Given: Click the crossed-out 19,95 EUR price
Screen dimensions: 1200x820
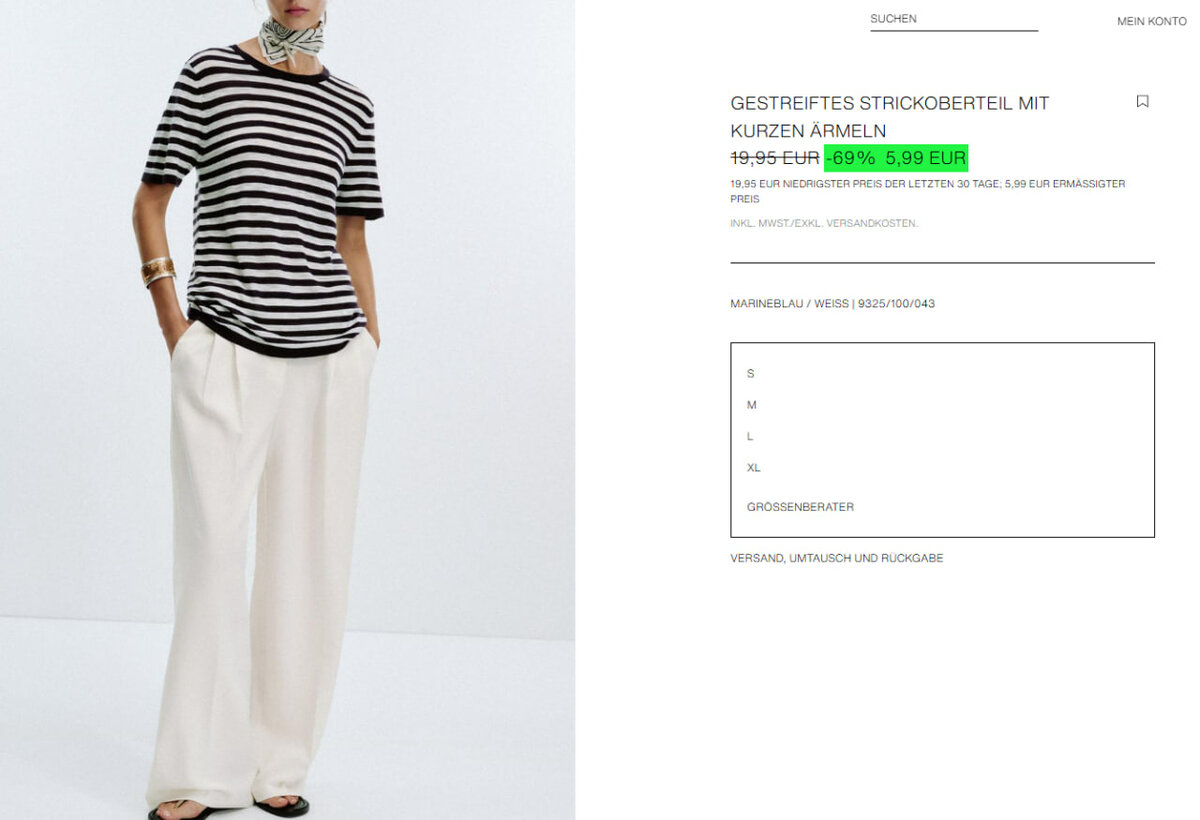Looking at the screenshot, I should [775, 158].
